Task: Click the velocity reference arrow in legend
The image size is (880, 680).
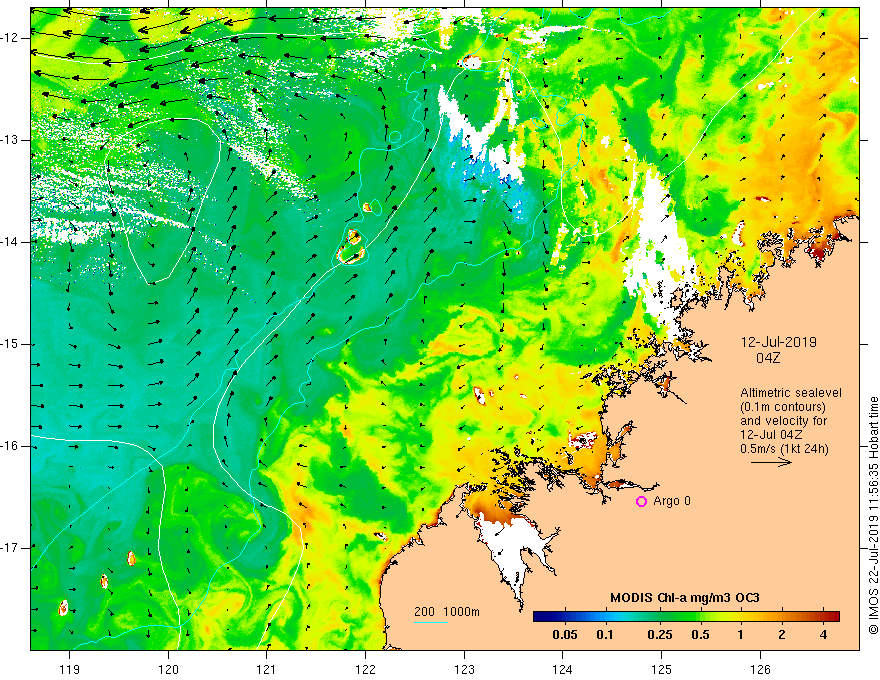Action: pyautogui.click(x=771, y=462)
